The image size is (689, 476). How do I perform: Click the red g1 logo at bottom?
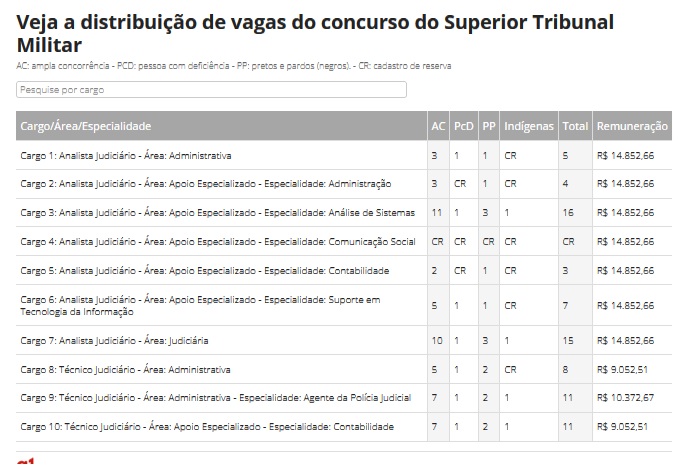click(x=27, y=467)
